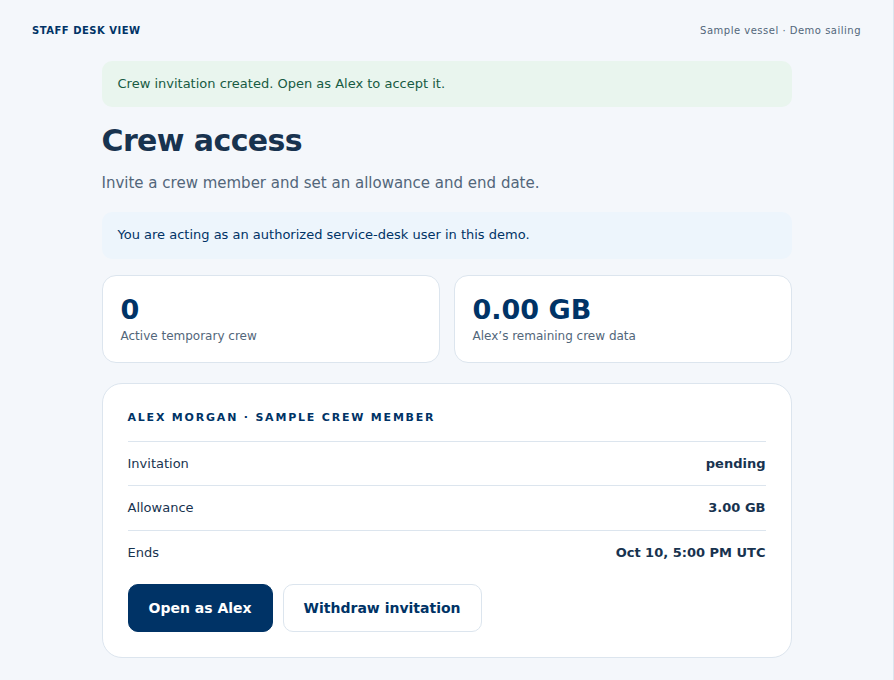Viewport: 894px width, 680px height.
Task: Click the '0' active crew count
Action: tap(130, 309)
